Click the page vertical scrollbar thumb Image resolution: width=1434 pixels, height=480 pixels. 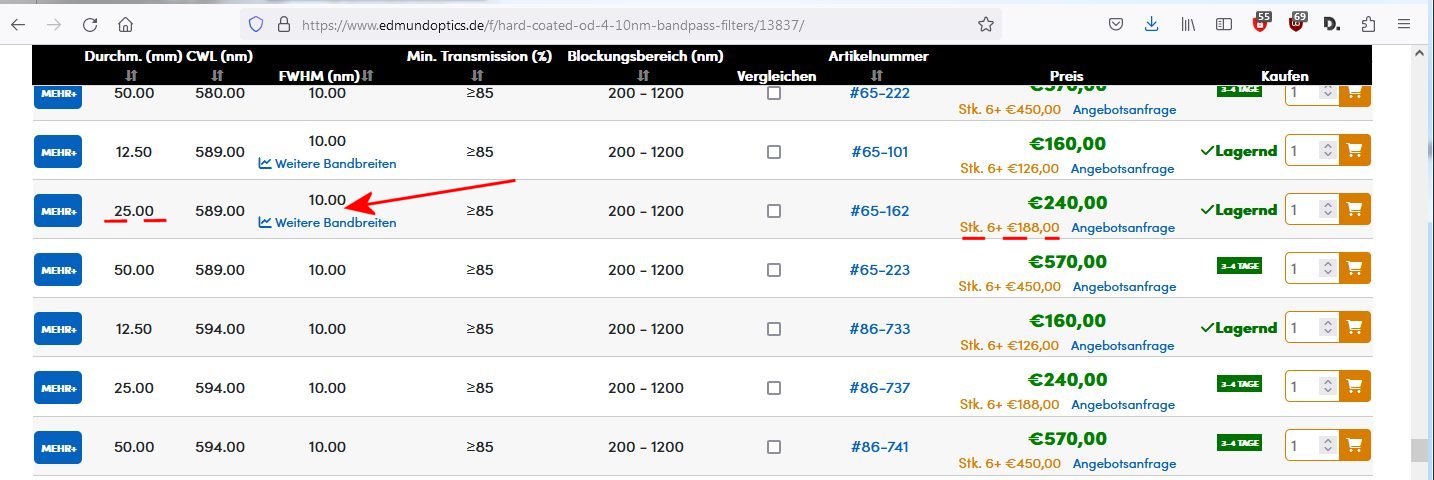tap(1418, 450)
